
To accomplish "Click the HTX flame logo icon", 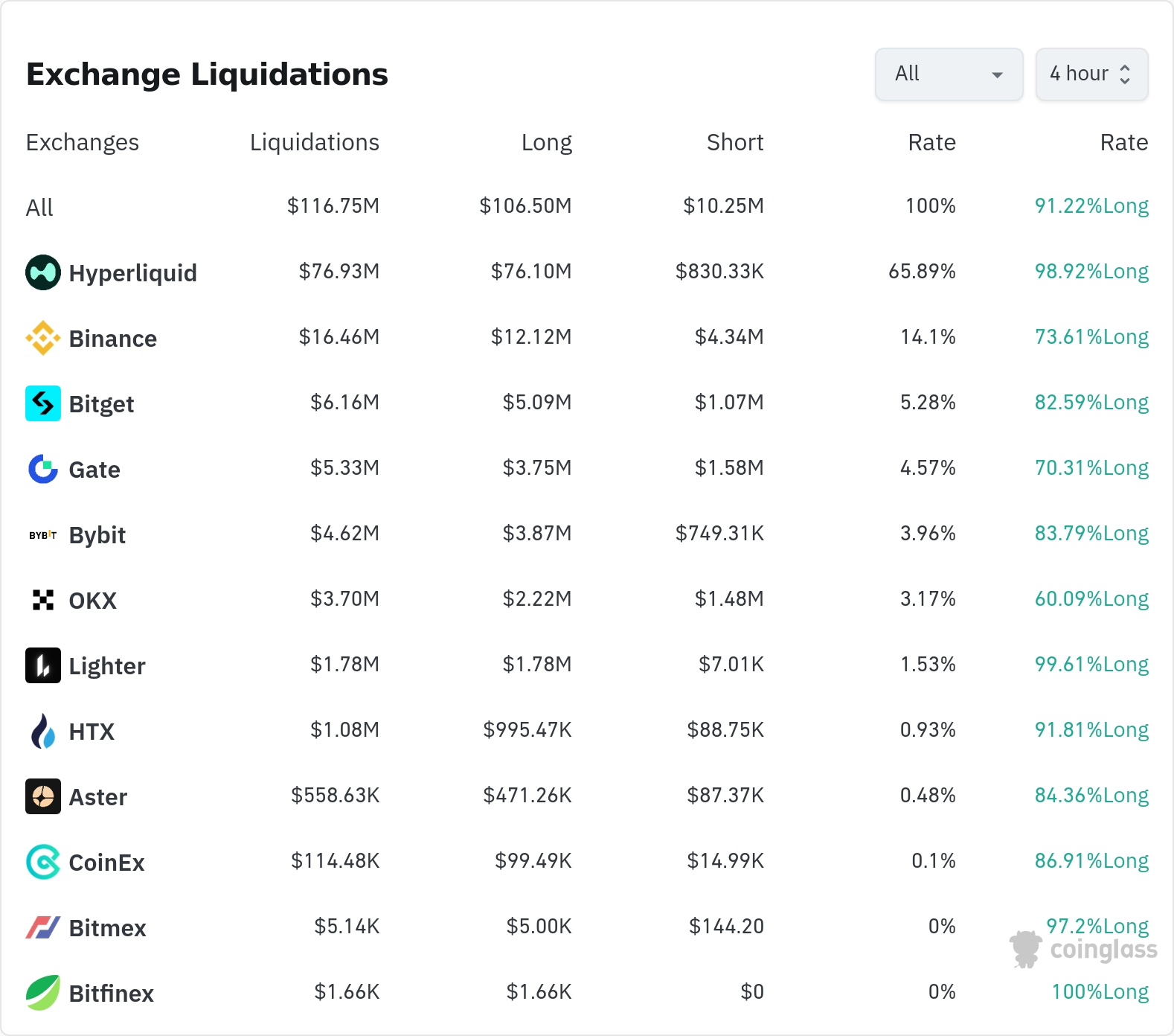I will point(43,731).
